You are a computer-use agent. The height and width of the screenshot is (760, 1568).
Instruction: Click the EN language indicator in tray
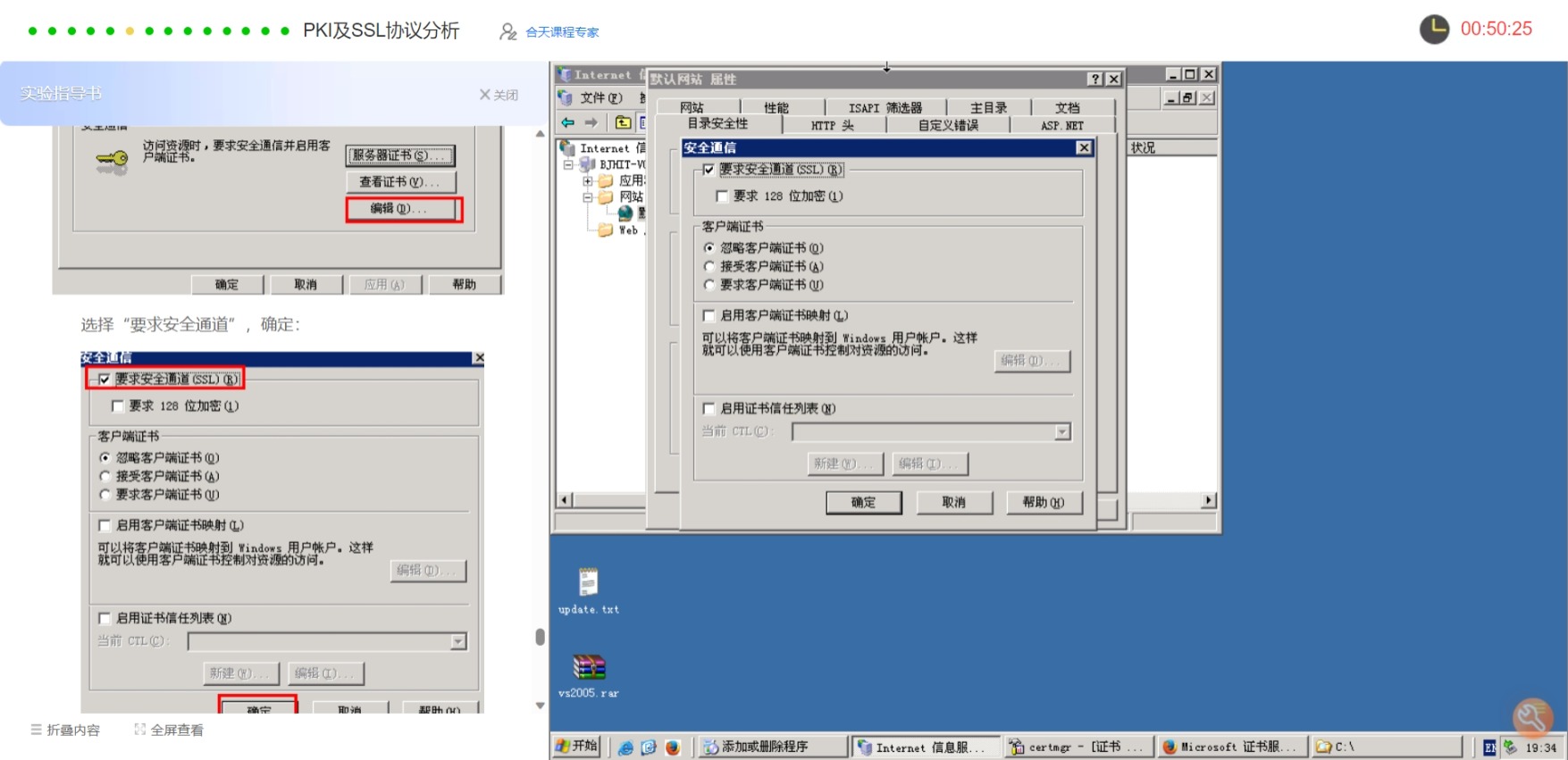coord(1489,747)
